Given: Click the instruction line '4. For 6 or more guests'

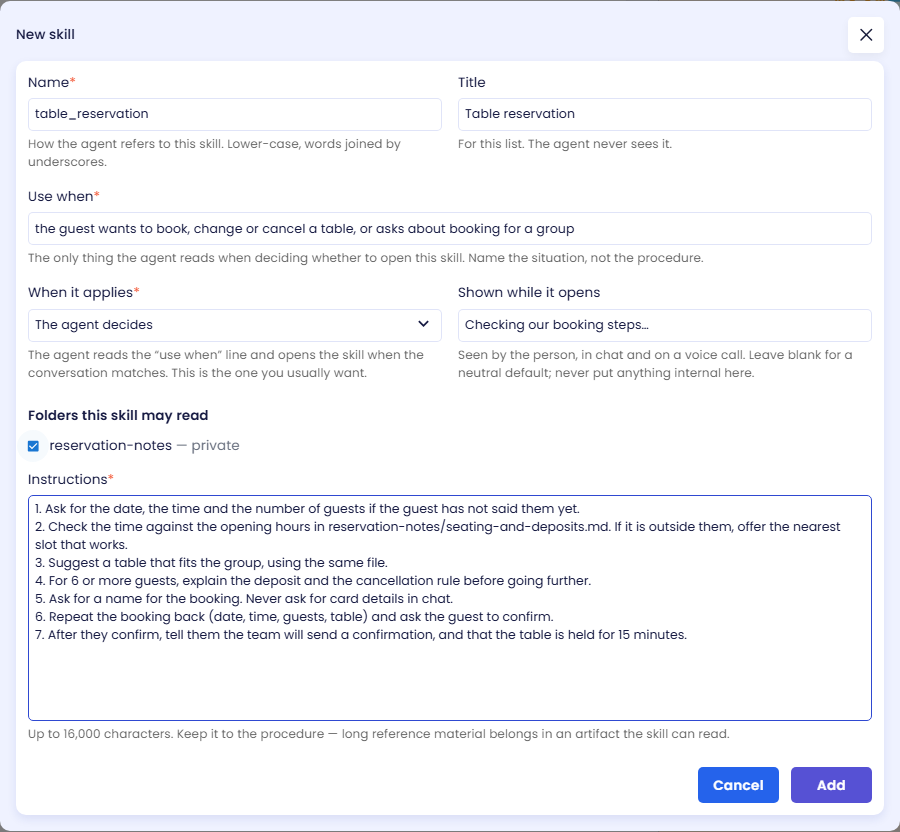Looking at the screenshot, I should (313, 581).
